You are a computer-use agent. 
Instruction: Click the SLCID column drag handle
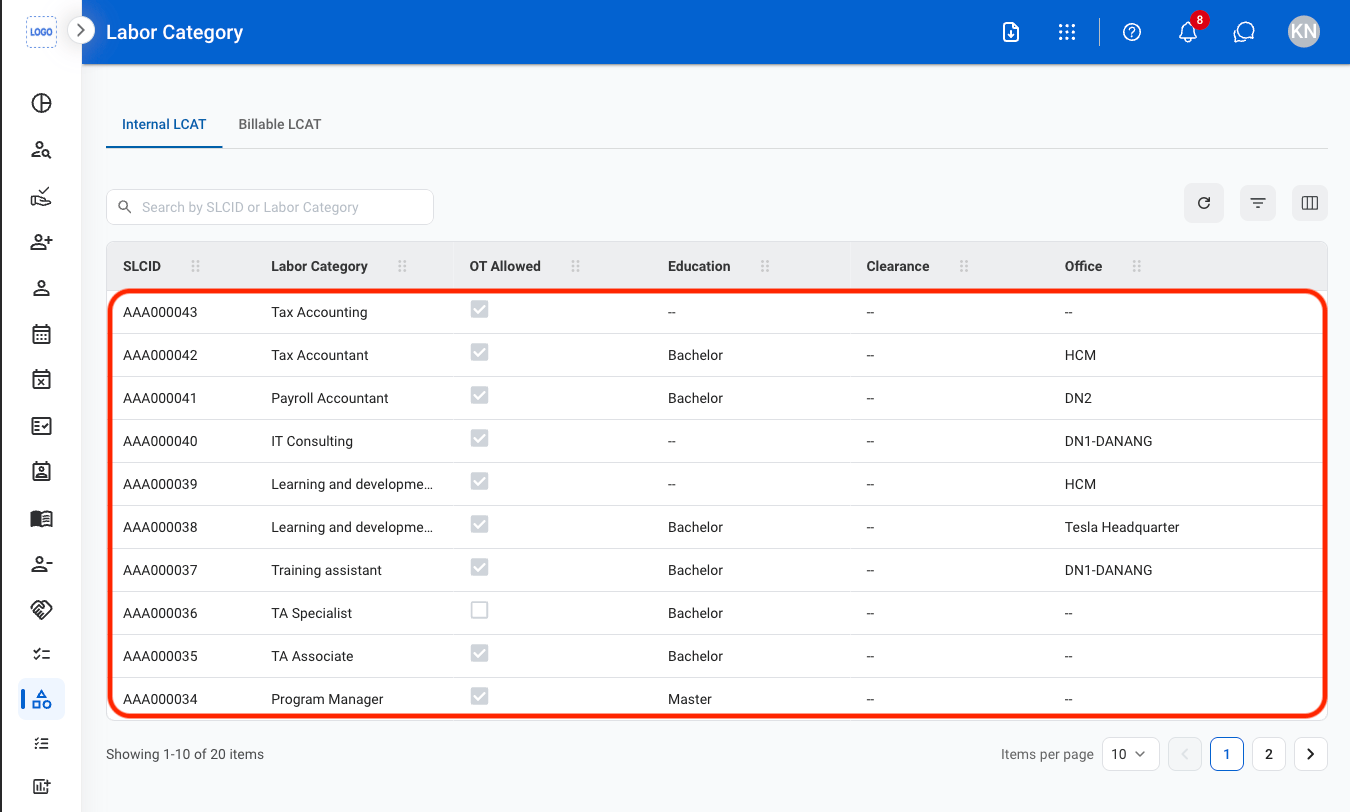196,266
